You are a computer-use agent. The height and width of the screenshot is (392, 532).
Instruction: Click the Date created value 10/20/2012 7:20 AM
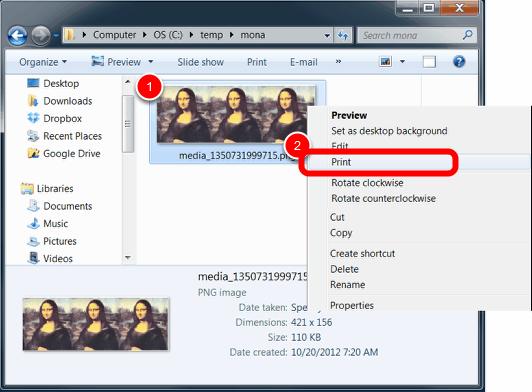tap(335, 352)
